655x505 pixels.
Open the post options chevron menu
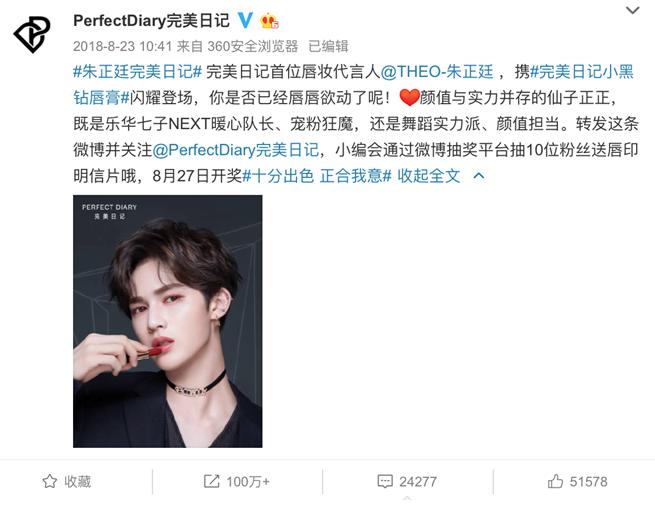click(x=633, y=10)
